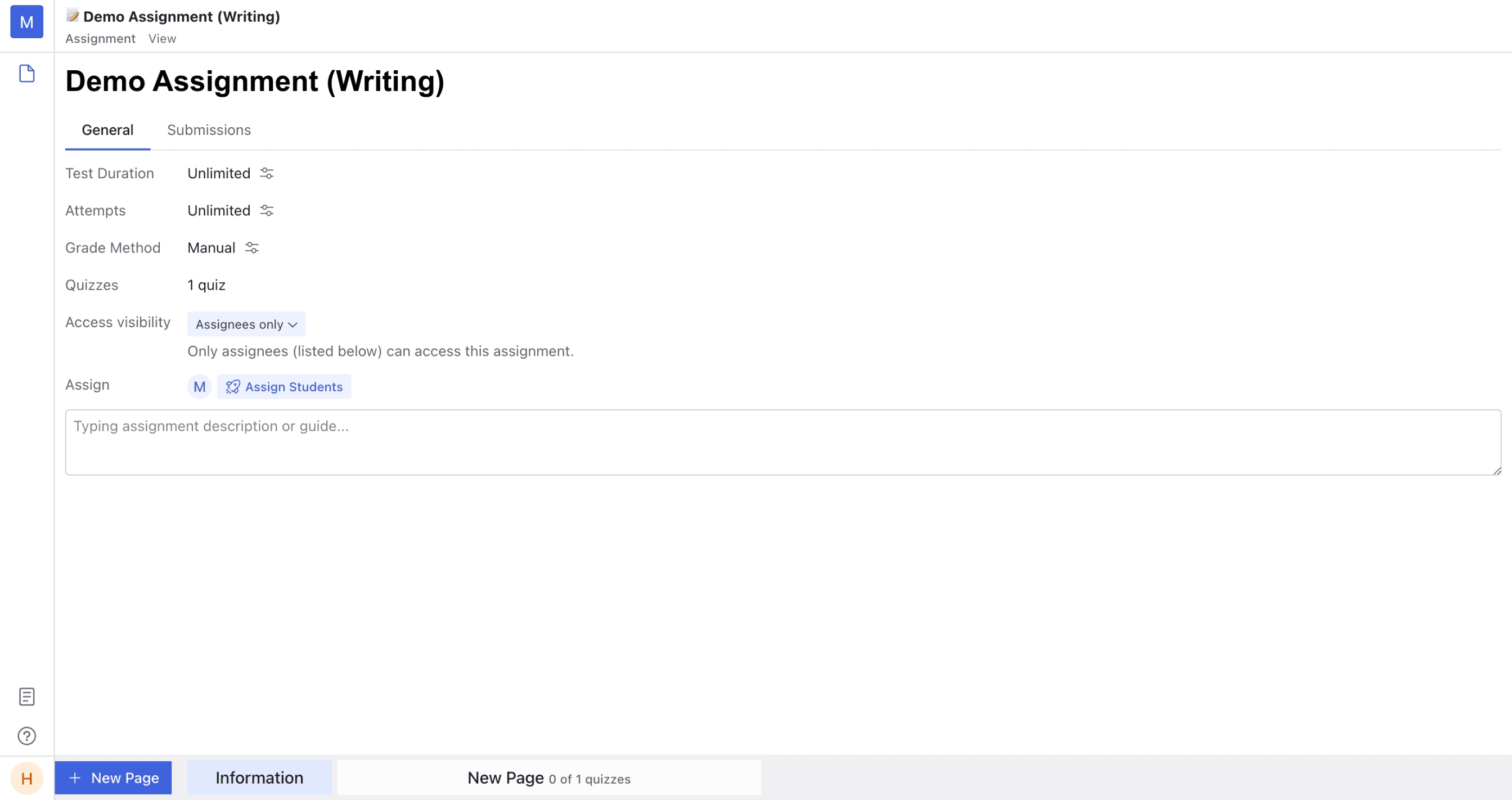Screen dimensions: 1512x800
Task: Click the sliders icon next to Grade Method
Action: 251,247
